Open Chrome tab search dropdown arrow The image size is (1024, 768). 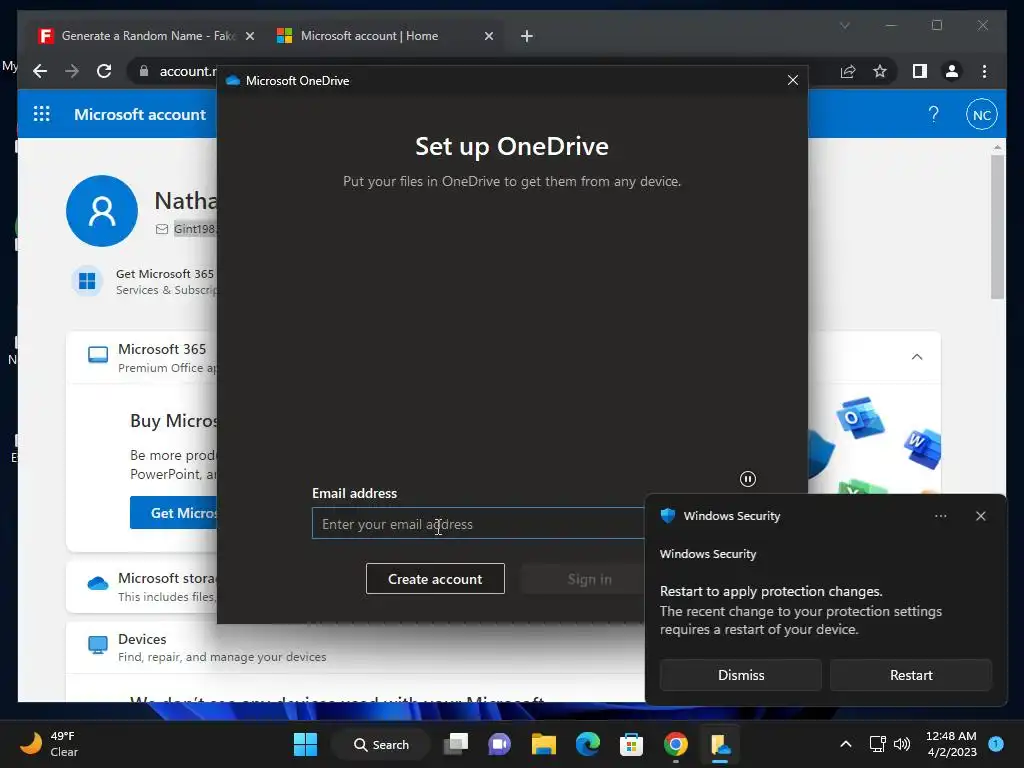tap(844, 25)
